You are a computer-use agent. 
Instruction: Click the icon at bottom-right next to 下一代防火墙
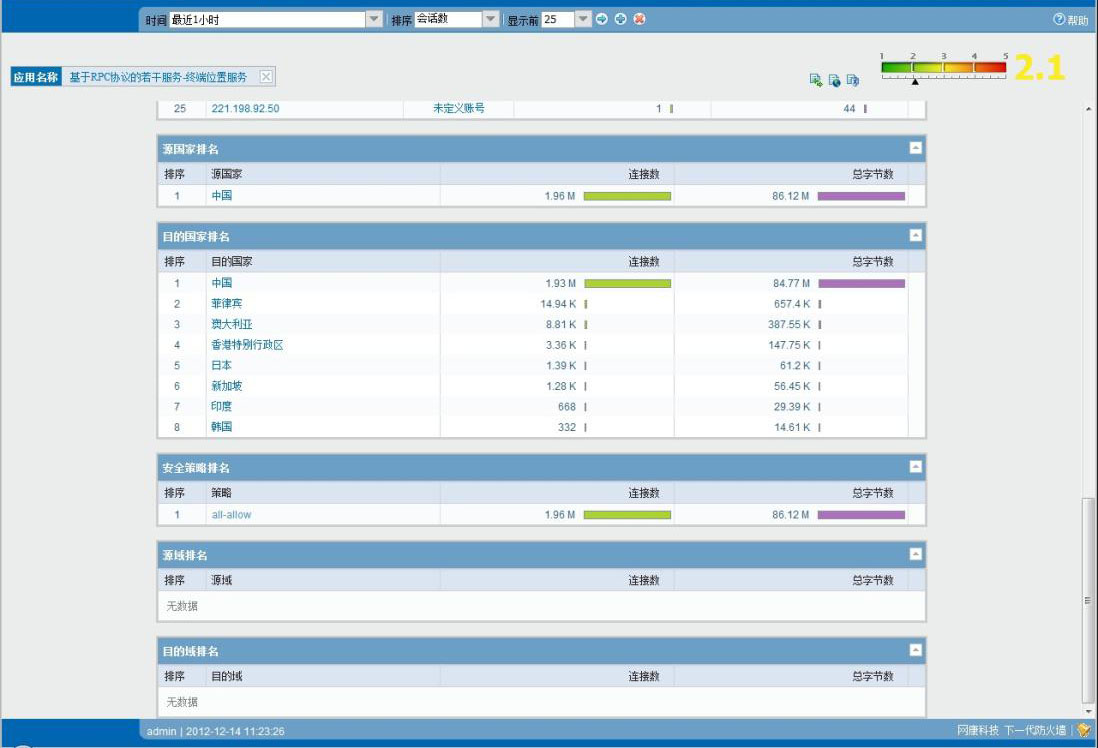pyautogui.click(x=1084, y=730)
